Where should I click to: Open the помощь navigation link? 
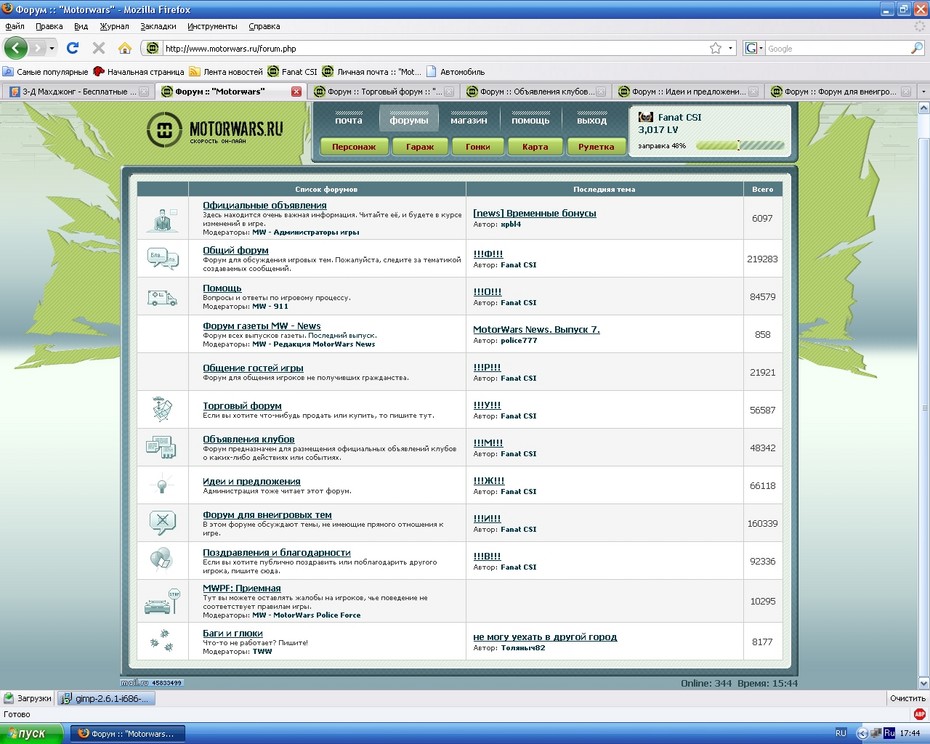pos(530,119)
